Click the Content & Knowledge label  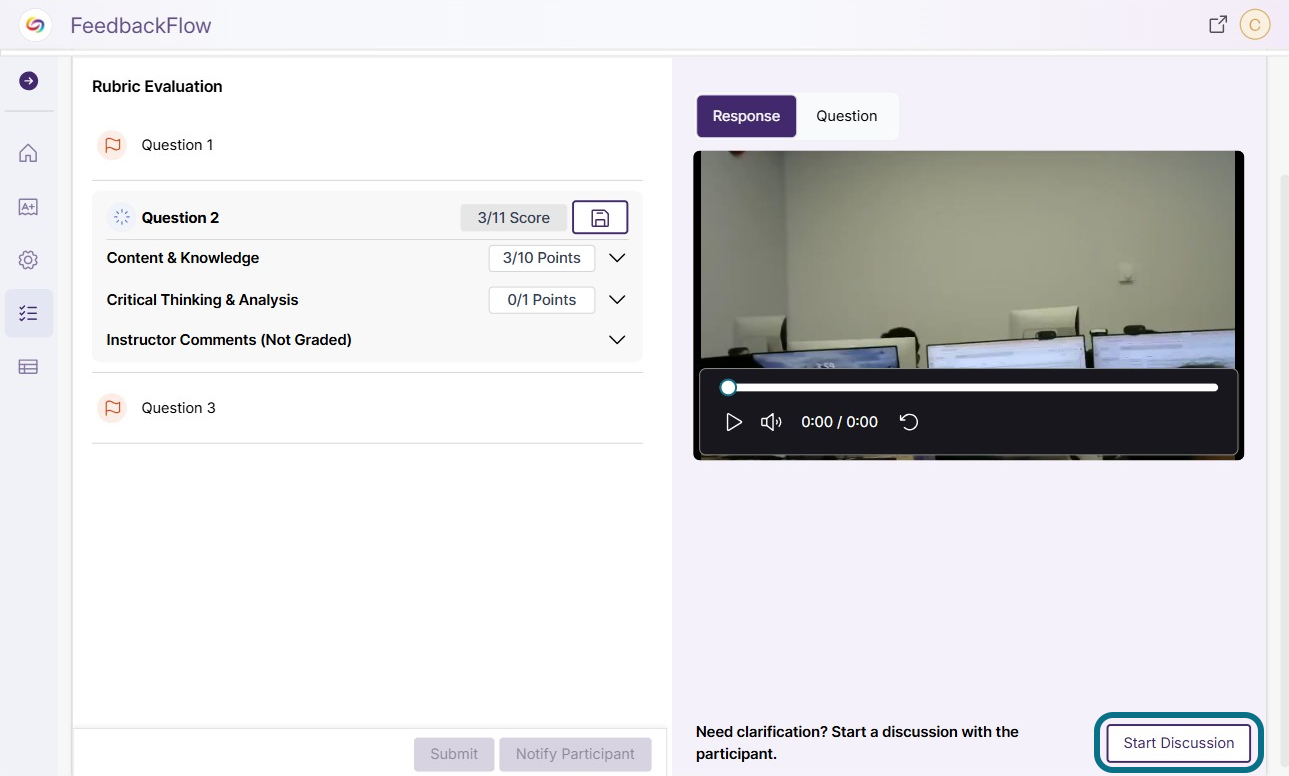click(183, 258)
